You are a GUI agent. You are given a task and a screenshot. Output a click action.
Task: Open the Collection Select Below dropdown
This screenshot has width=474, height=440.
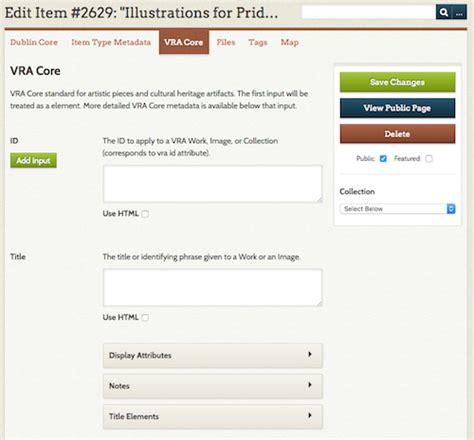[397, 209]
